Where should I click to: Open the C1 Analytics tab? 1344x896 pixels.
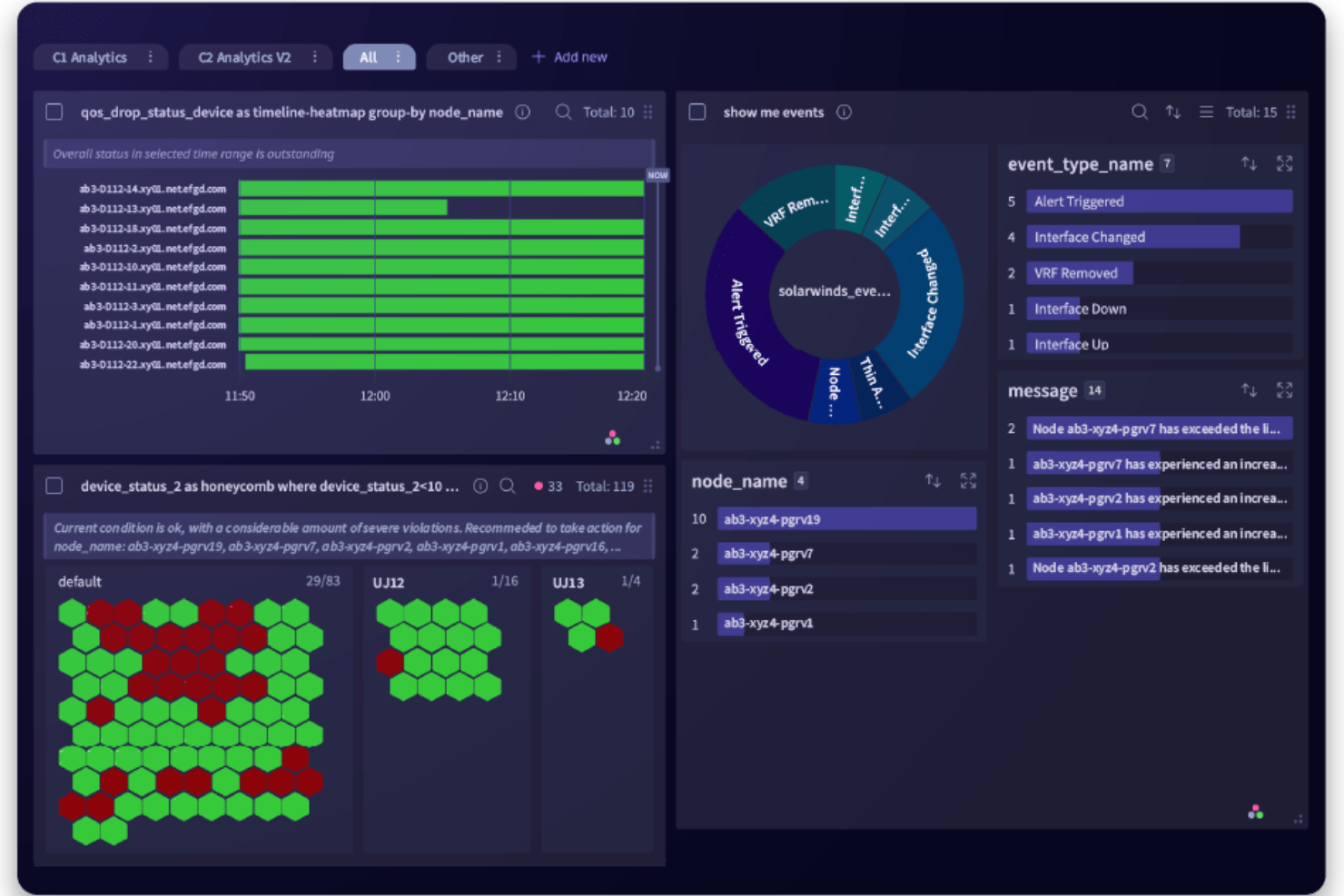point(89,57)
